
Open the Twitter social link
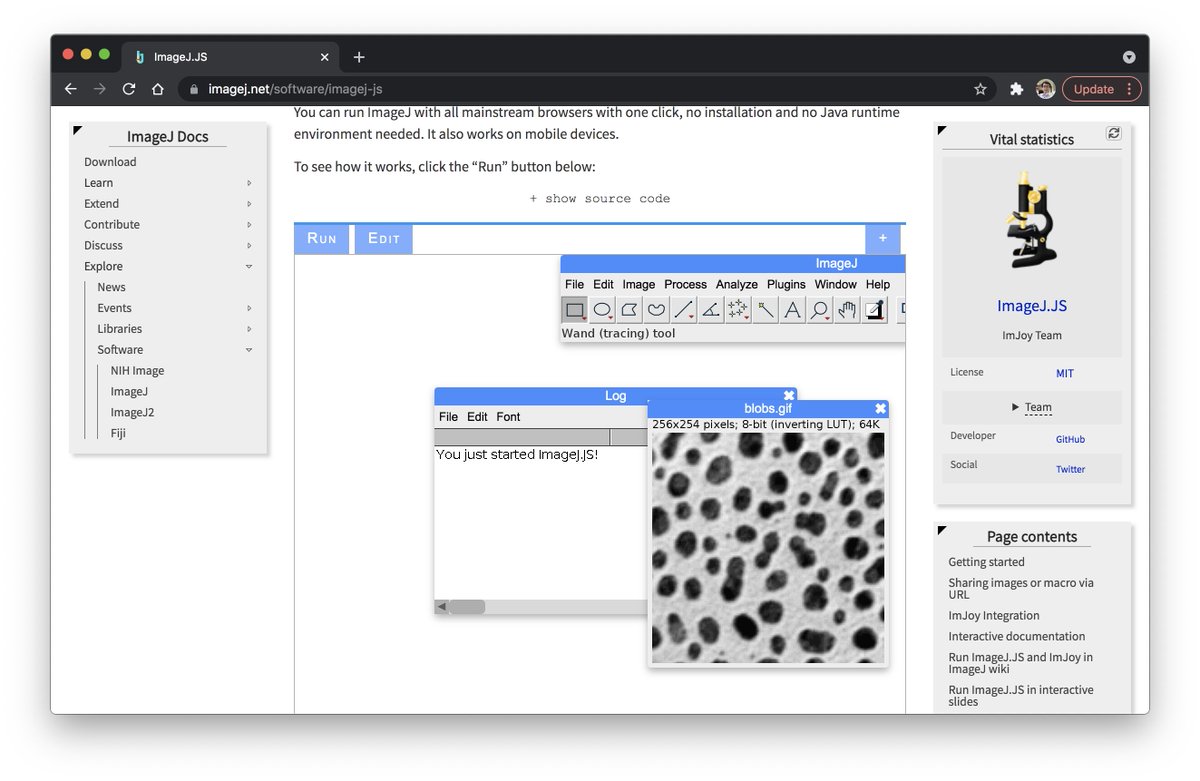pyautogui.click(x=1070, y=469)
